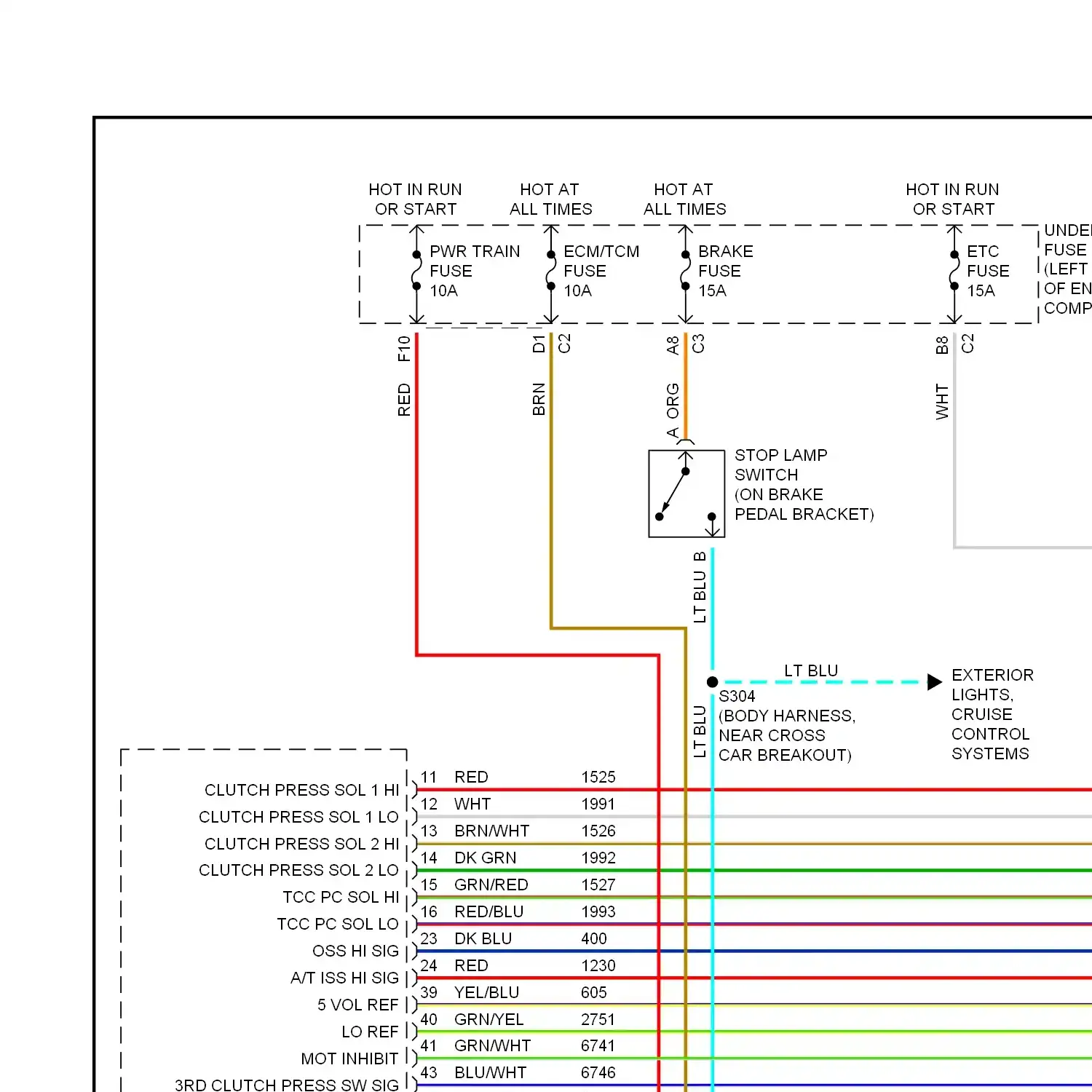
Task: Select the C3 connector label
Action: pyautogui.click(x=698, y=344)
